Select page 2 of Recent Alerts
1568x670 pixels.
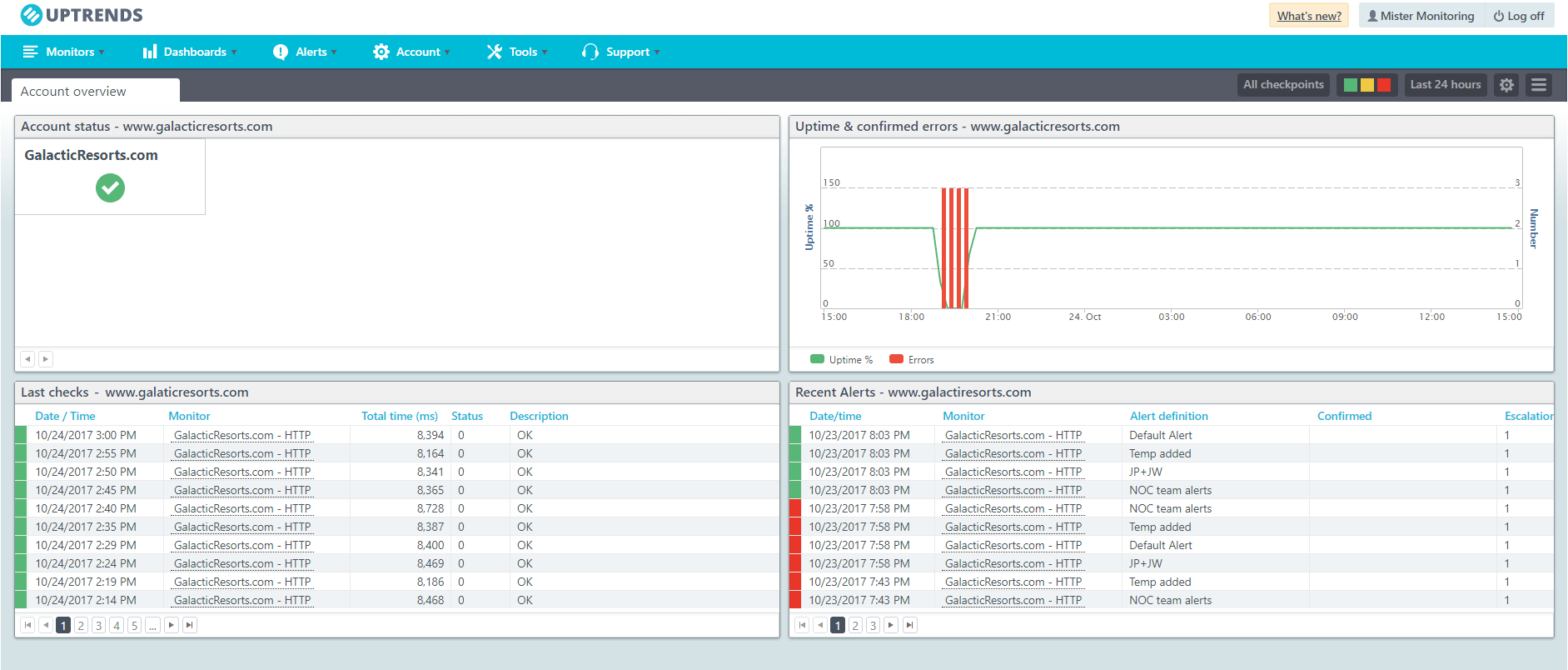click(855, 625)
